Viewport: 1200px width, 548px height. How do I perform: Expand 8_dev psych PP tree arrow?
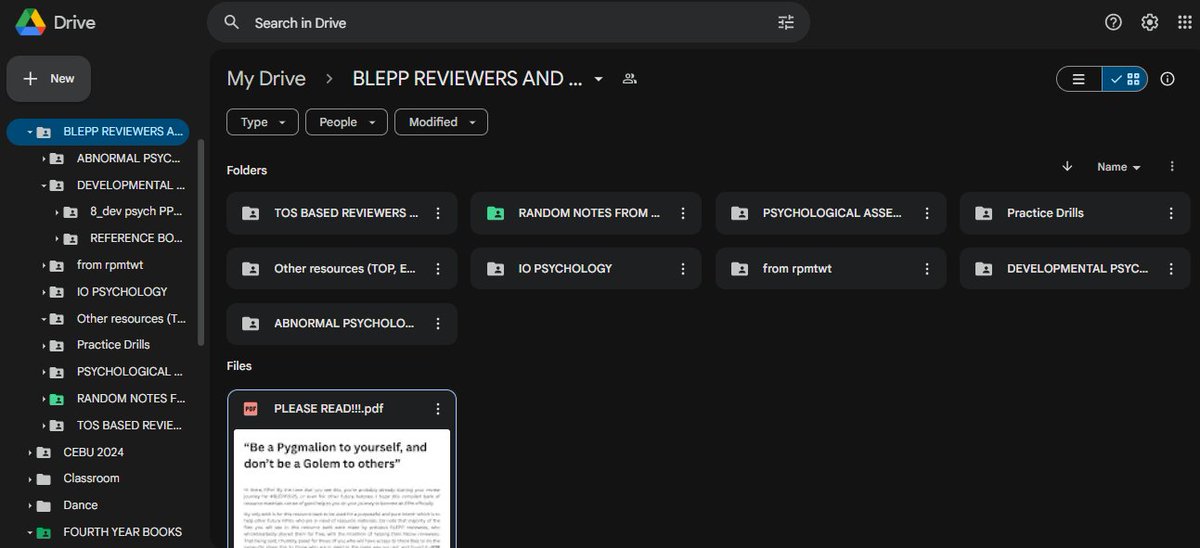[57, 212]
